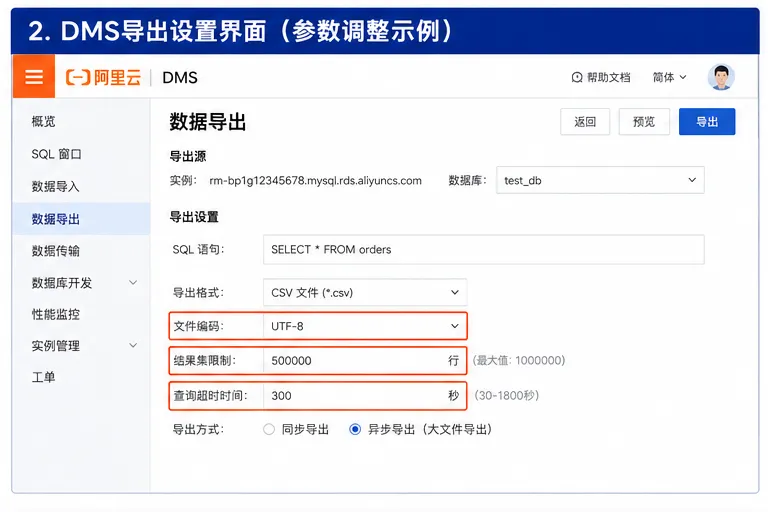This screenshot has height=512, width=768.
Task: Open the UTF-8 file encoding dropdown
Action: [364, 326]
